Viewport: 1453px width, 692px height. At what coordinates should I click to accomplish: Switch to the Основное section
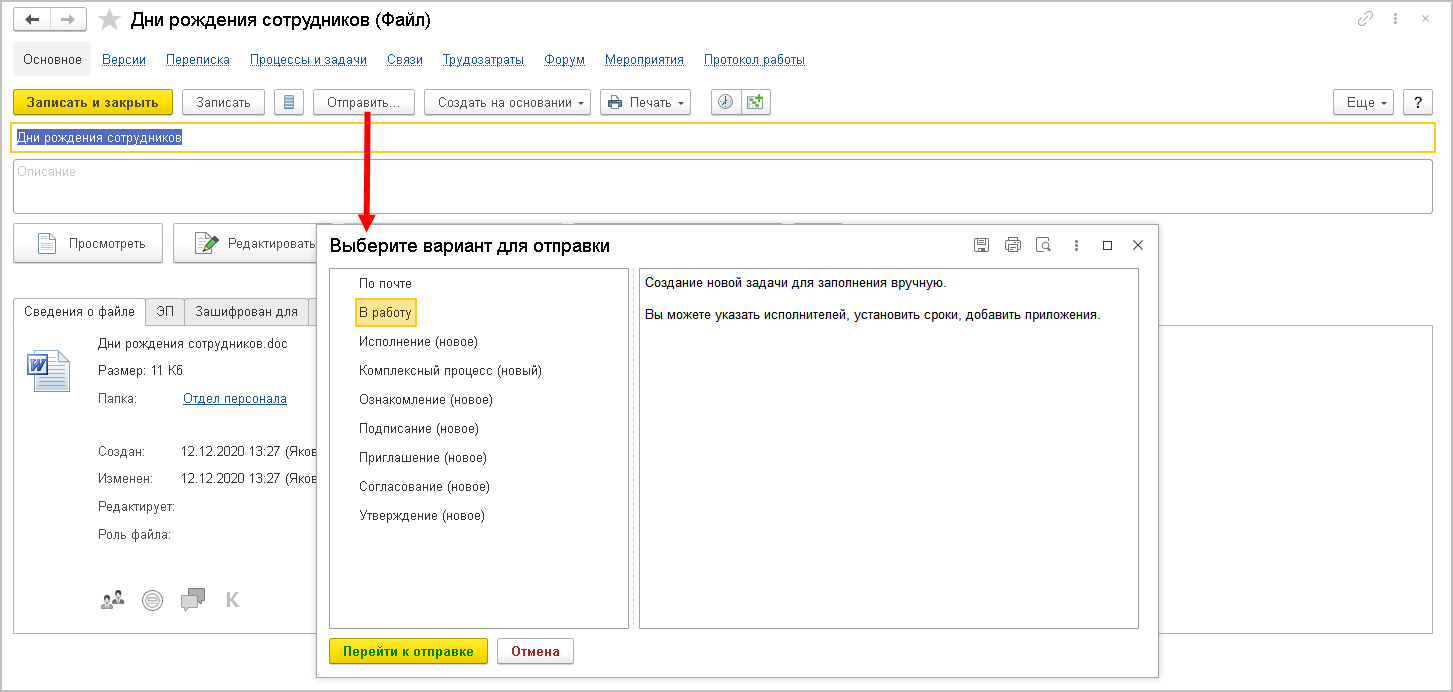pyautogui.click(x=52, y=60)
